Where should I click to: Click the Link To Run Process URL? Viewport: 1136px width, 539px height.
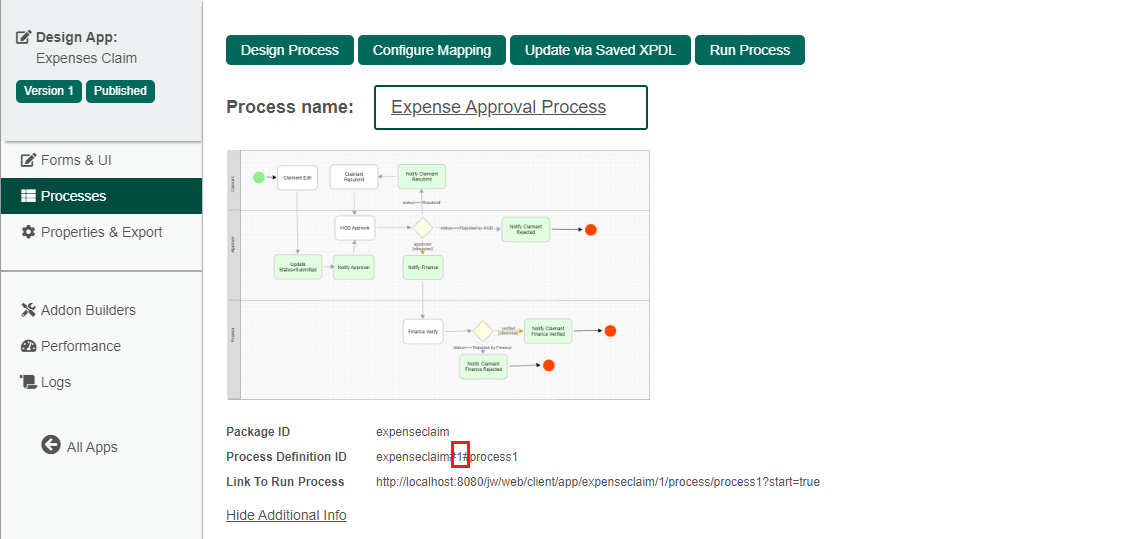point(598,482)
